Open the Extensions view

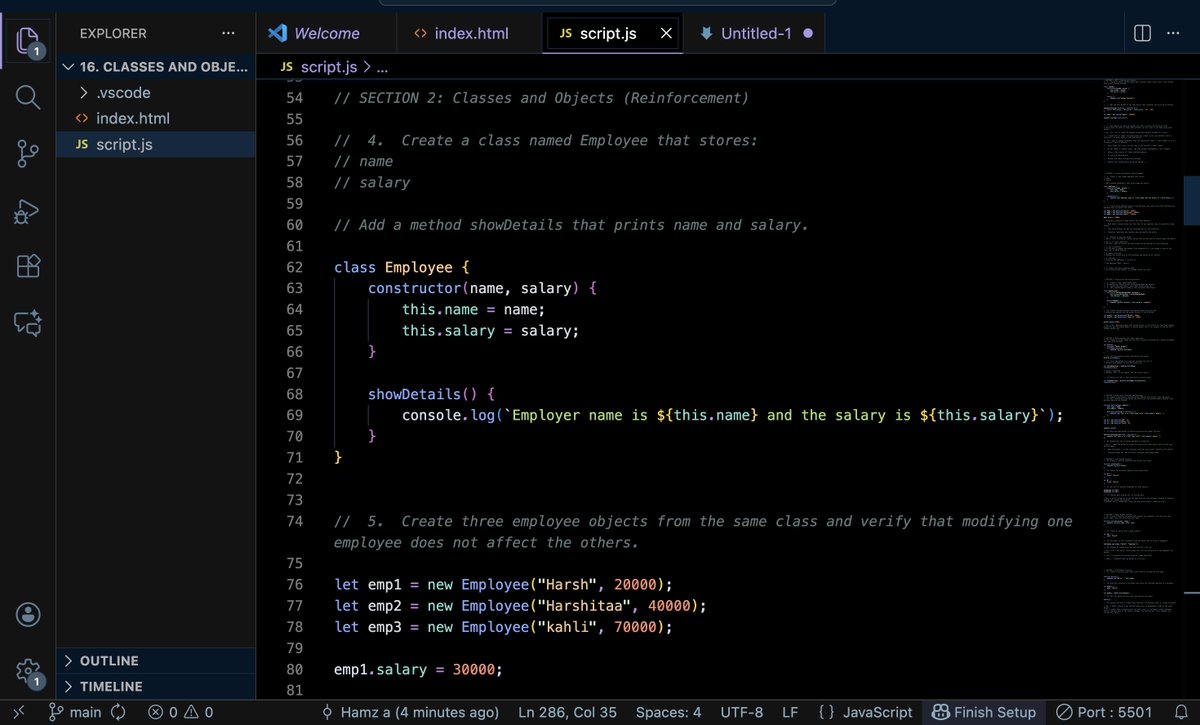tap(27, 266)
